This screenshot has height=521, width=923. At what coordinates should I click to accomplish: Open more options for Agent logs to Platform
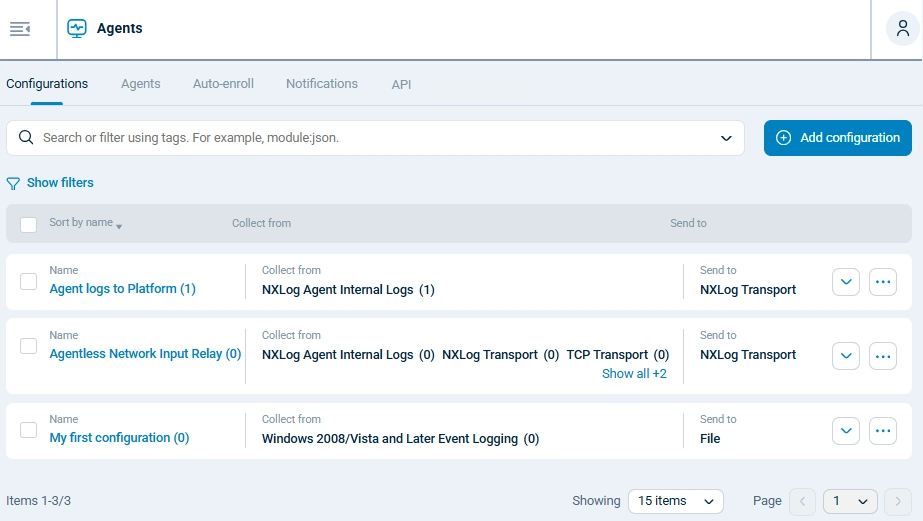882,282
